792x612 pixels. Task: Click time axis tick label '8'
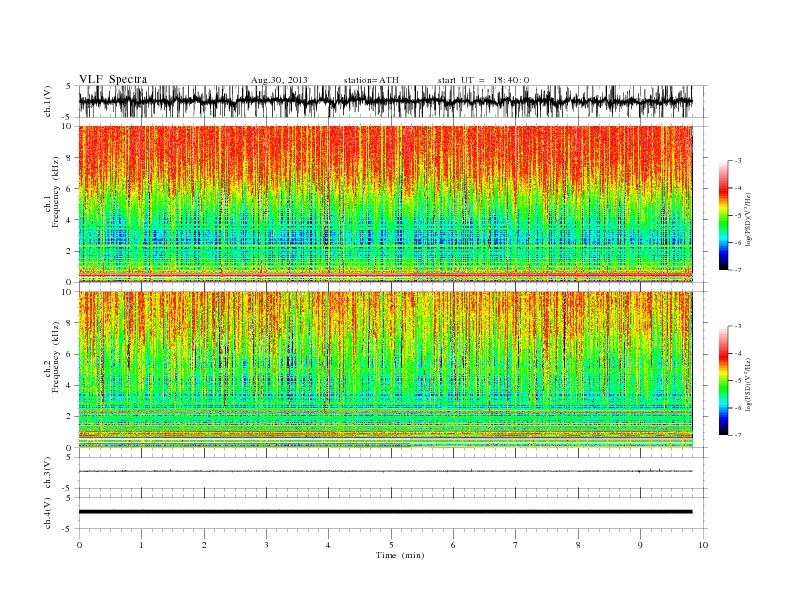coord(578,545)
